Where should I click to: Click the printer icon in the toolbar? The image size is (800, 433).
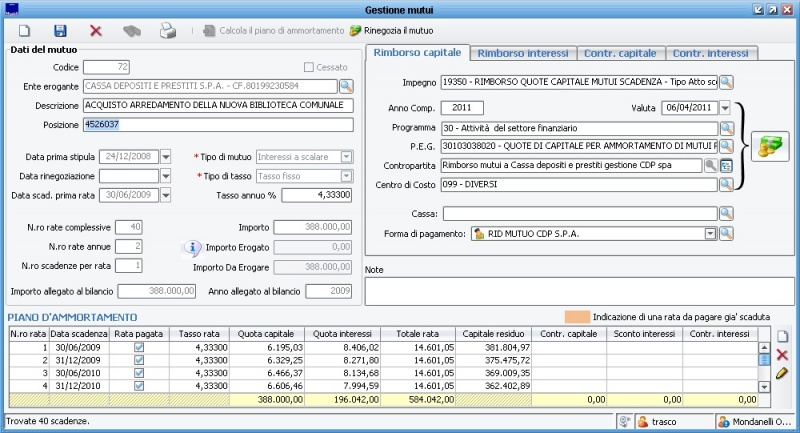[x=168, y=31]
